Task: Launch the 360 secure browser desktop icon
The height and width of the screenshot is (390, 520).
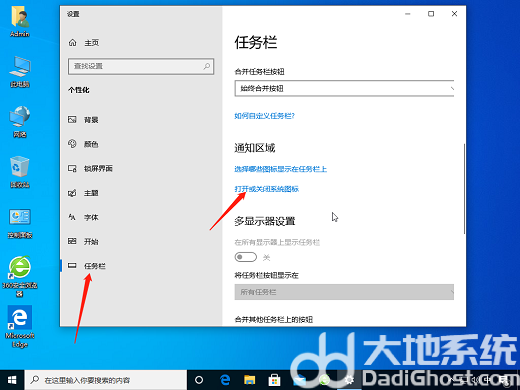Action: tap(20, 276)
